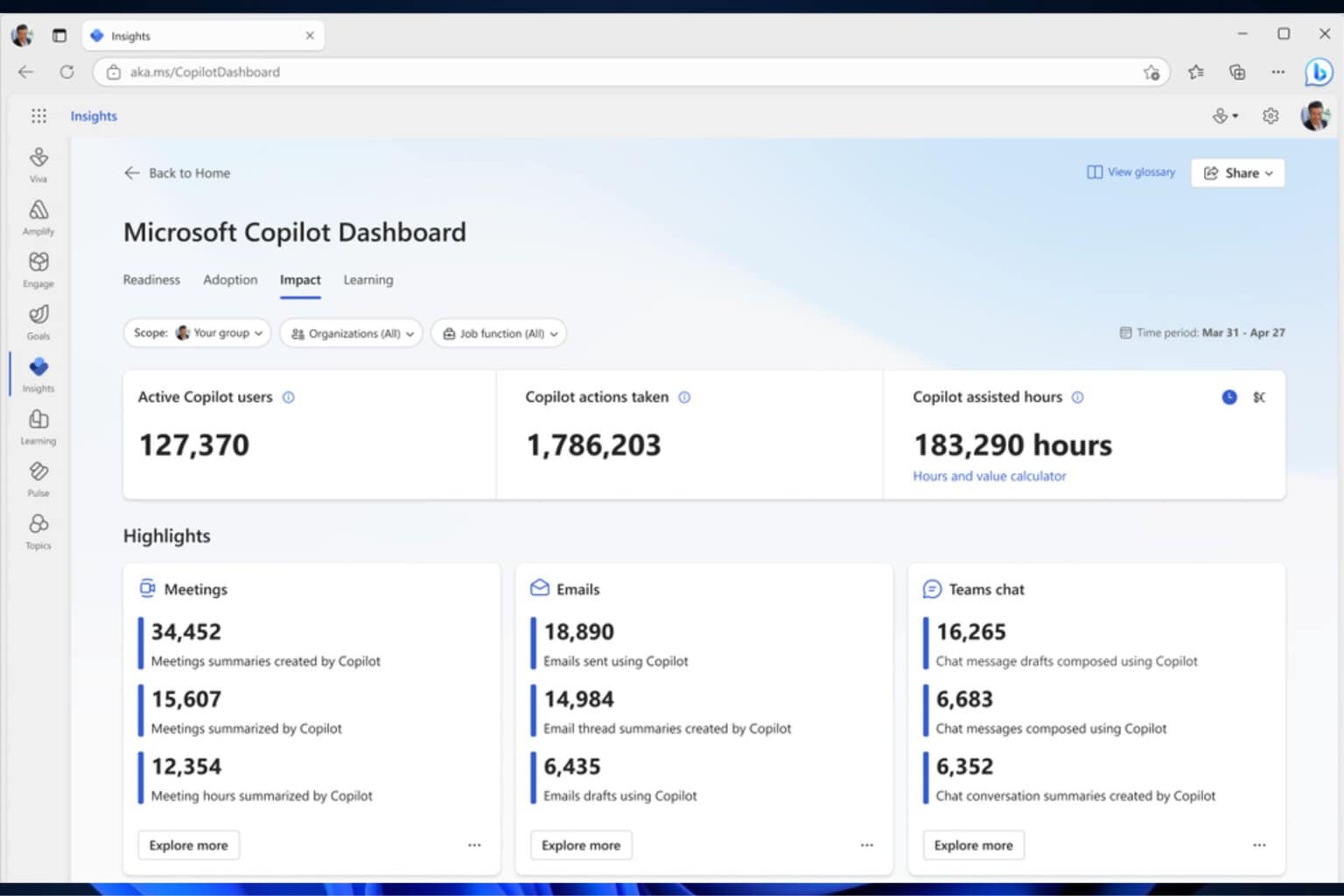Open more options on Meetings card

474,845
